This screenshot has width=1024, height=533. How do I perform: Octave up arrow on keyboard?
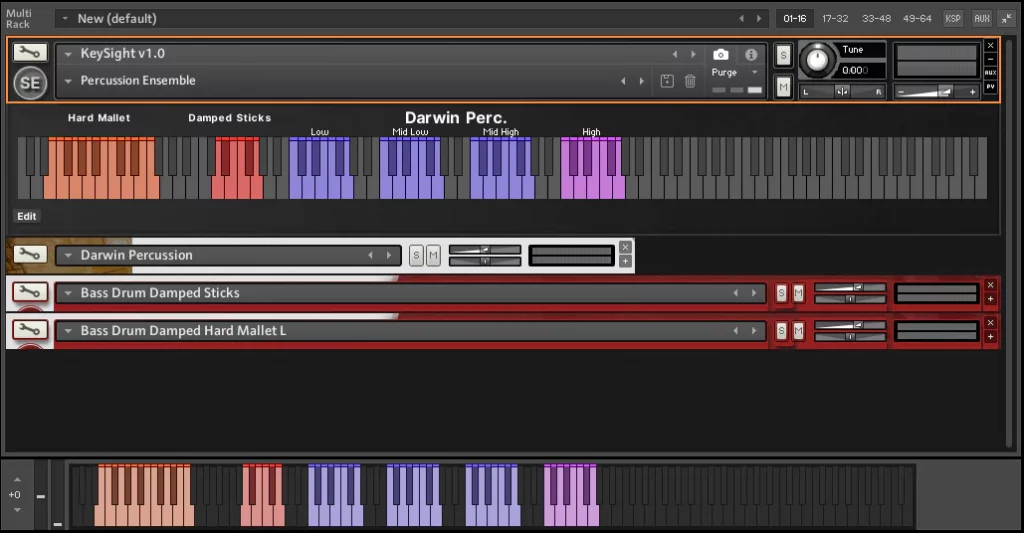(x=17, y=479)
